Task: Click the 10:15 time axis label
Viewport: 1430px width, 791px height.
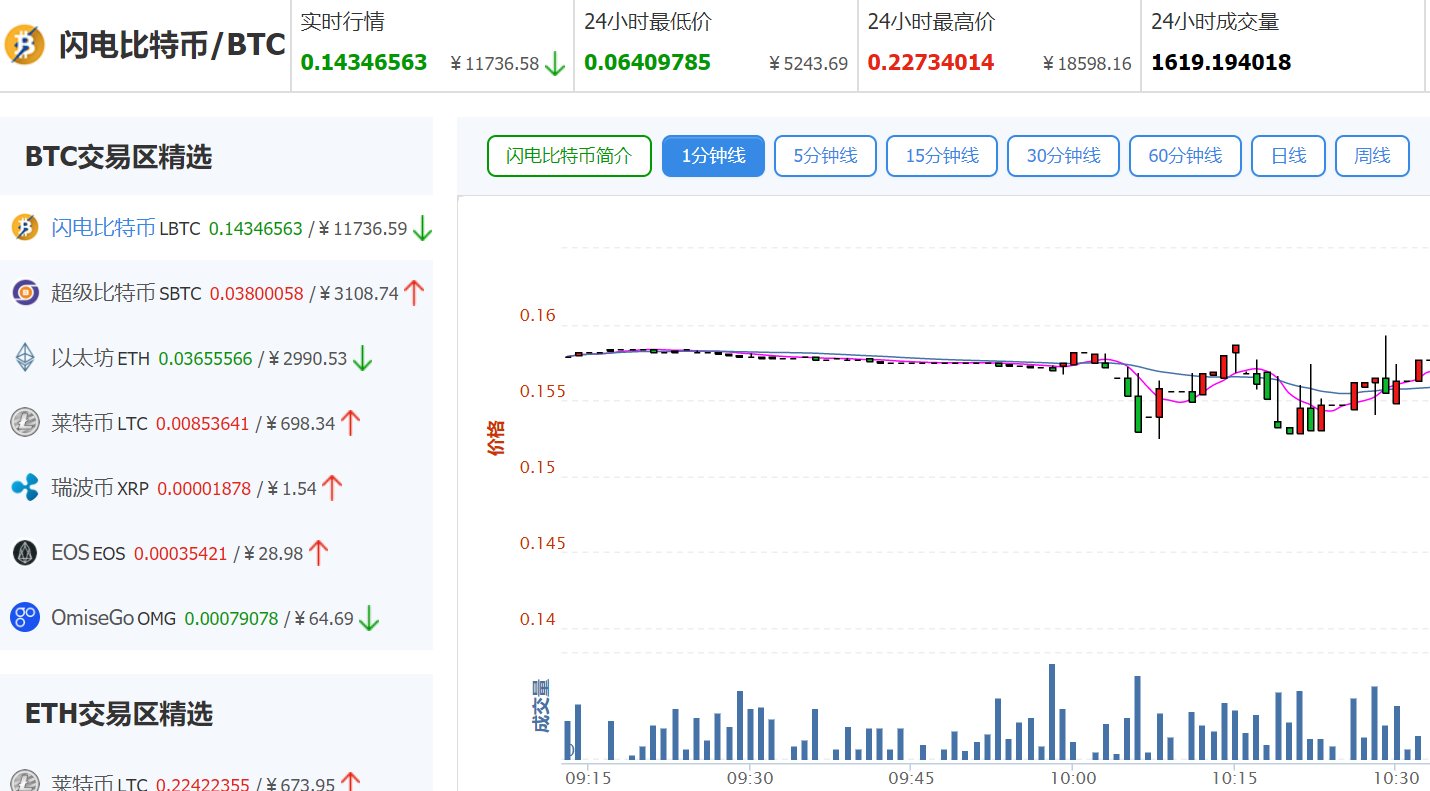Action: point(1233,777)
